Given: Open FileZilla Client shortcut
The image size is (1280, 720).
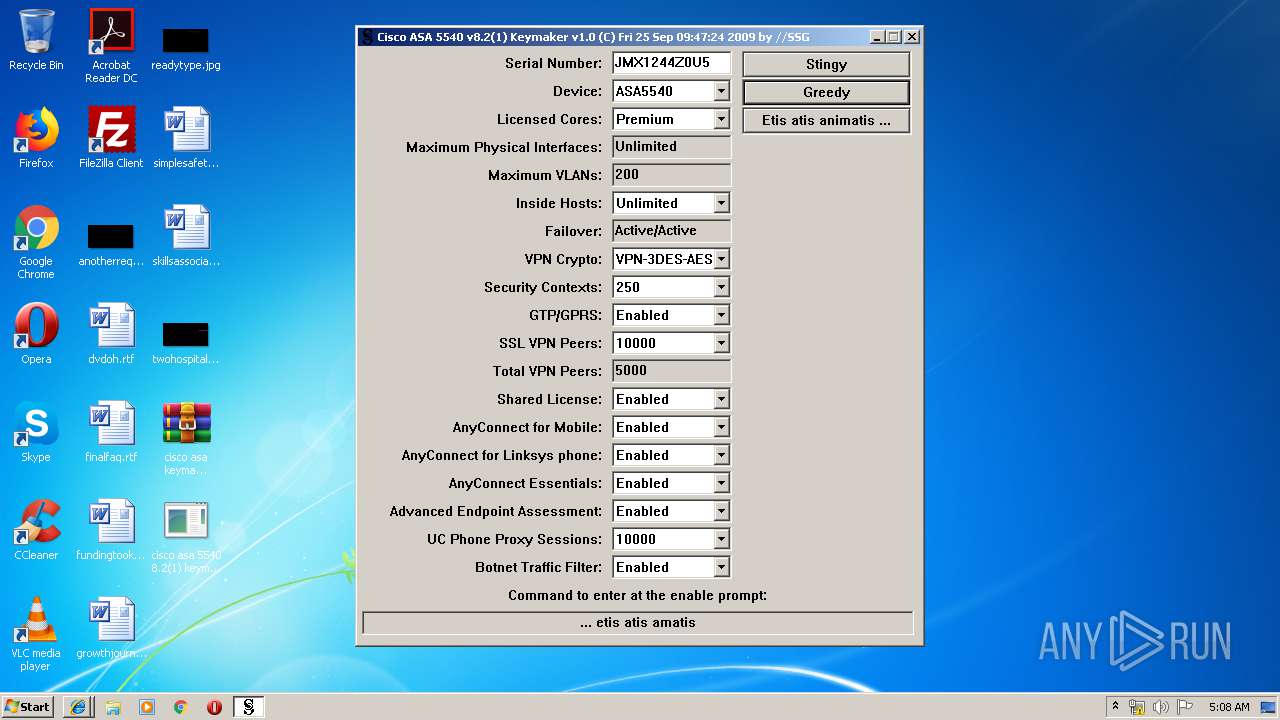Looking at the screenshot, I should click(111, 138).
